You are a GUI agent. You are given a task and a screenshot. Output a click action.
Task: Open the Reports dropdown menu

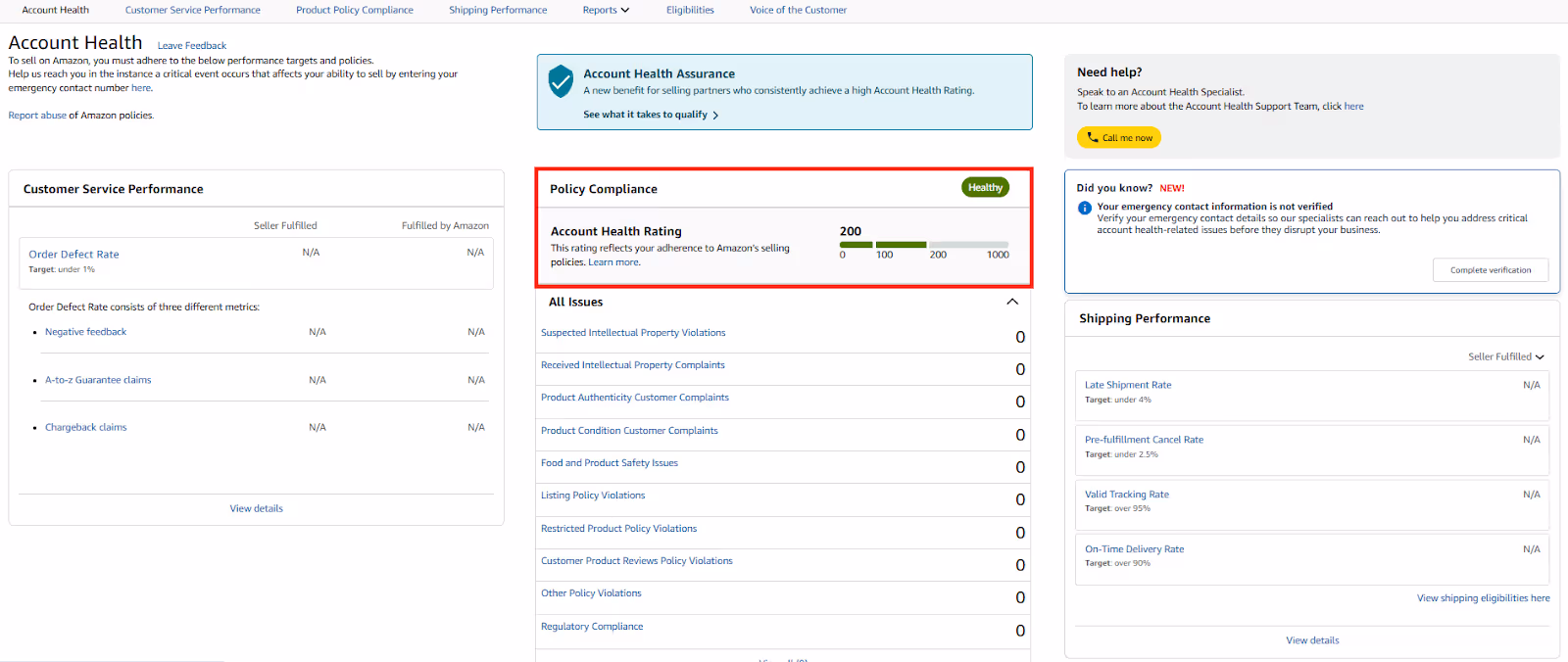[x=606, y=10]
